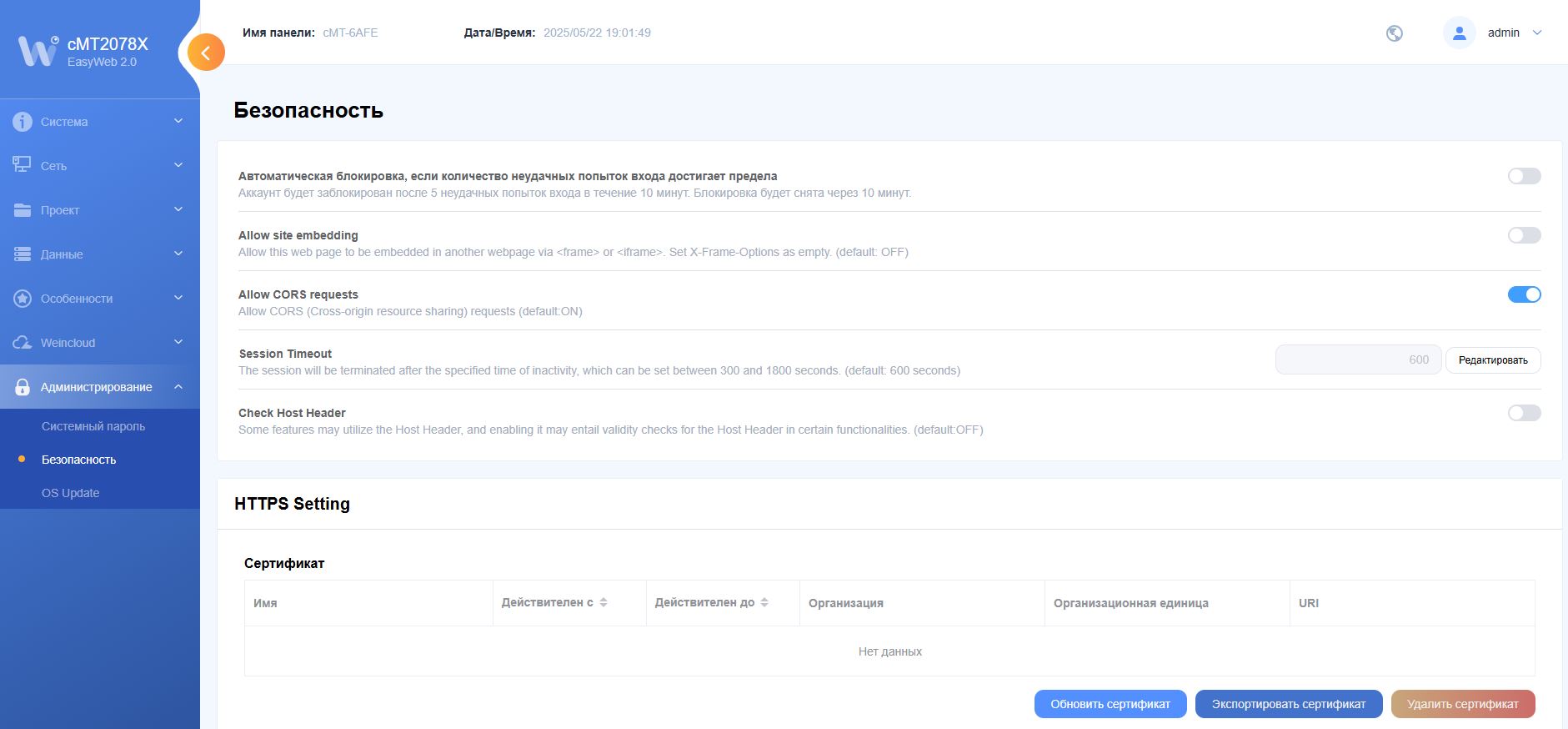Click the admin user avatar icon
1568x729 pixels.
point(1459,33)
